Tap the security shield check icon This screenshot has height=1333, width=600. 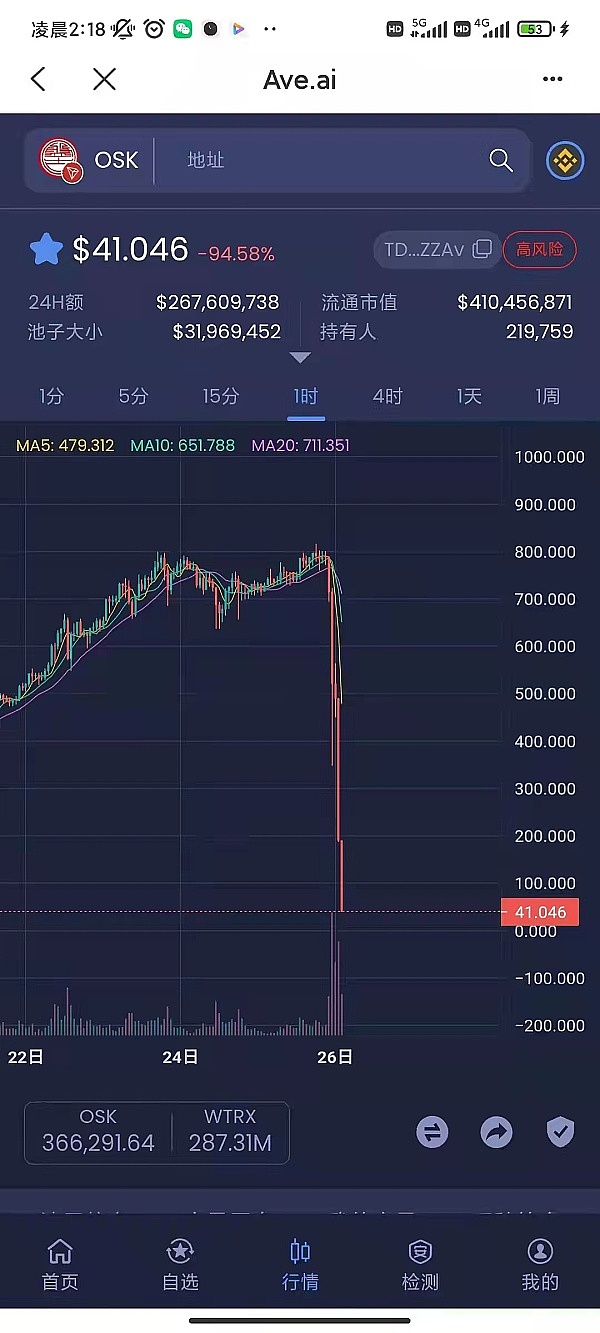pos(560,1132)
